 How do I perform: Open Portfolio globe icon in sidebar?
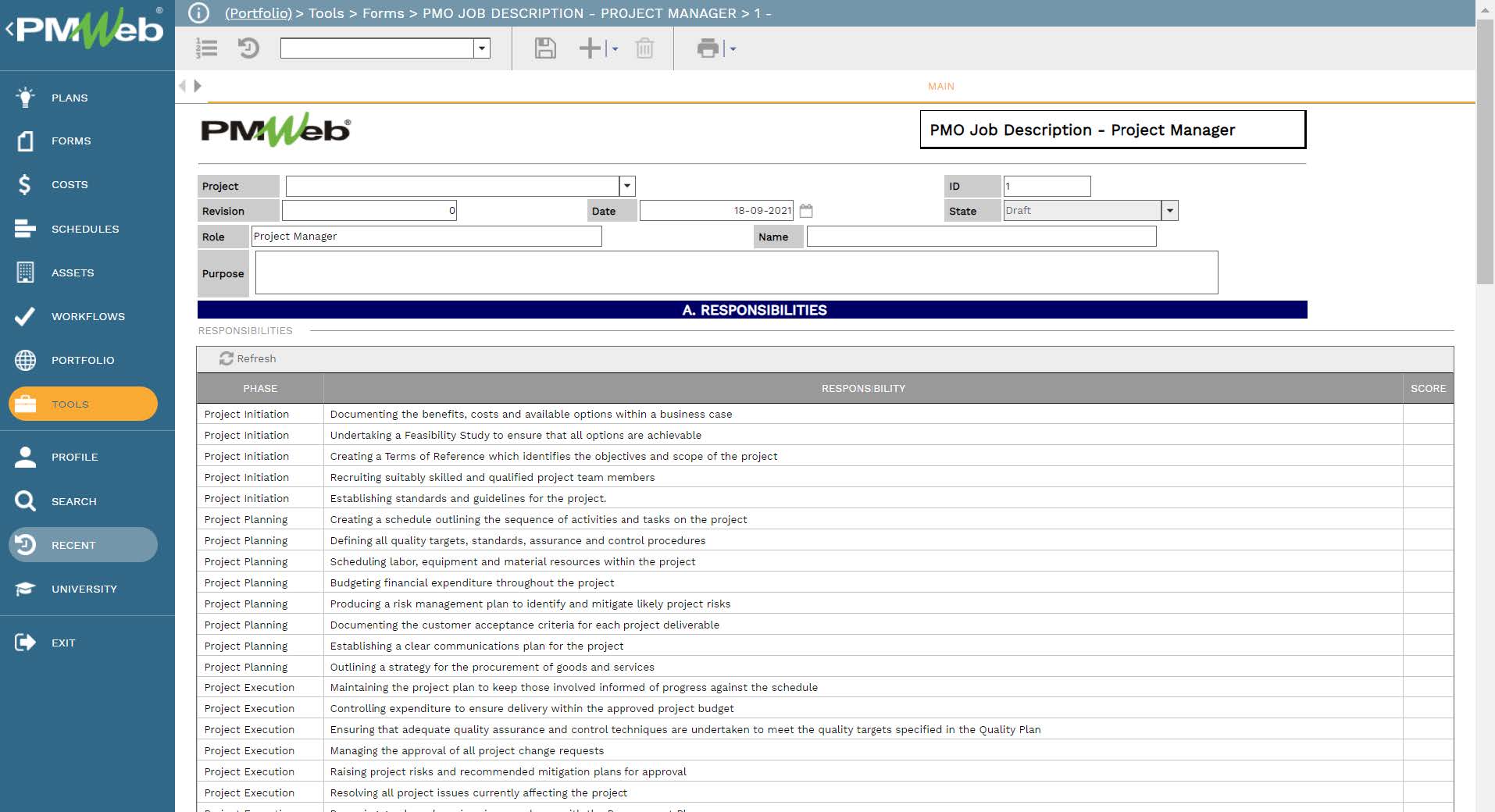pyautogui.click(x=25, y=360)
